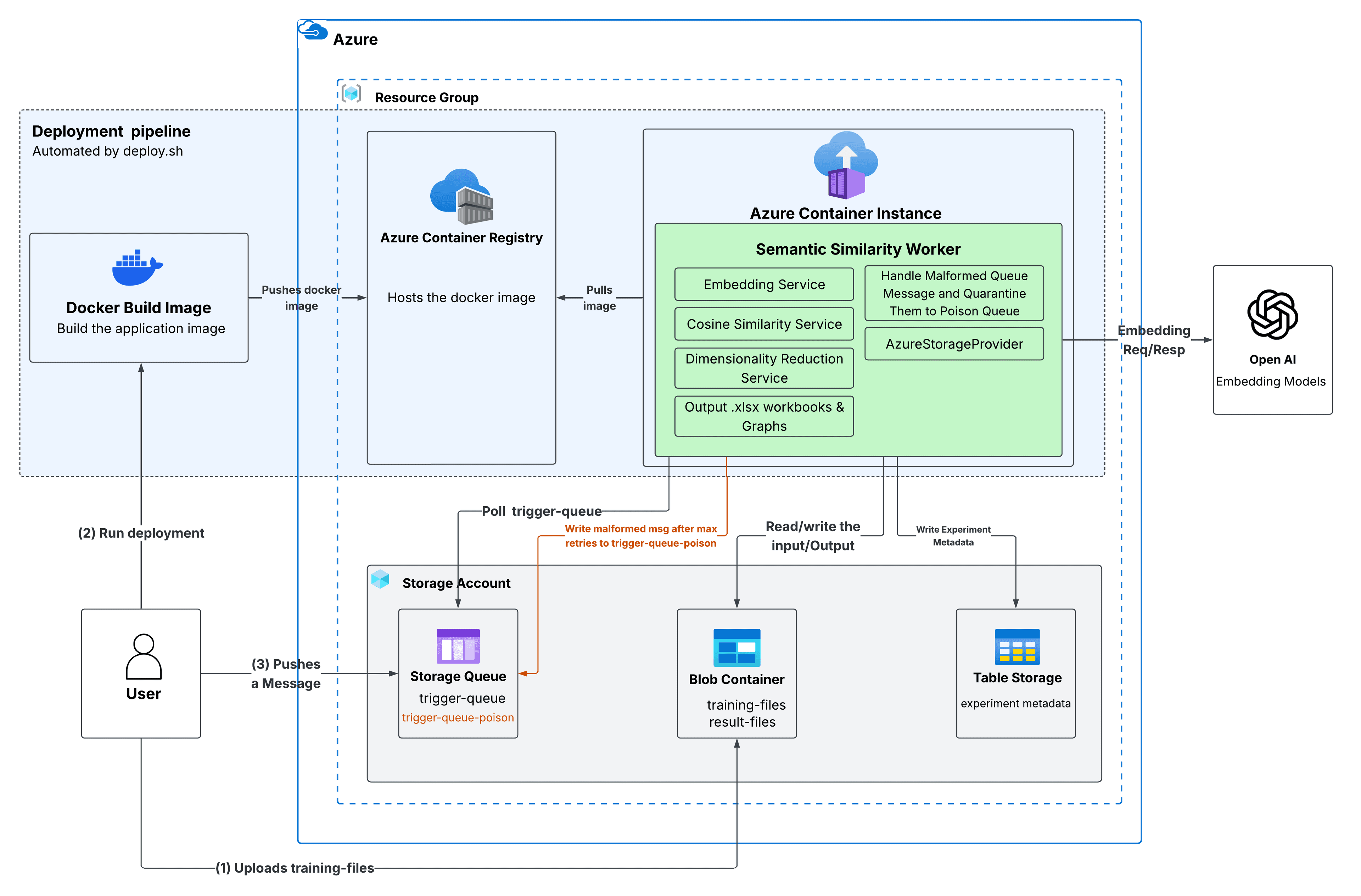1361x896 pixels.
Task: Click the 'Embedding Models' text
Action: coord(1271,381)
